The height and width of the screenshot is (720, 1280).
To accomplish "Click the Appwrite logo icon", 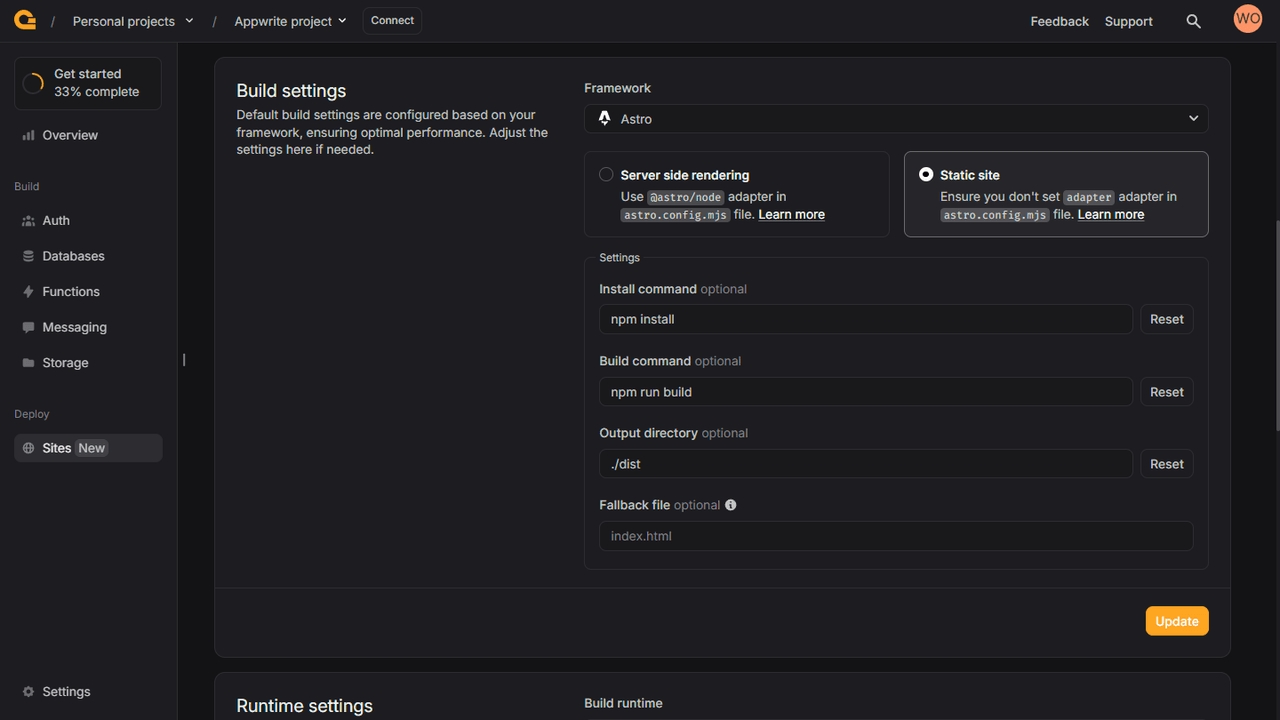I will coord(25,20).
